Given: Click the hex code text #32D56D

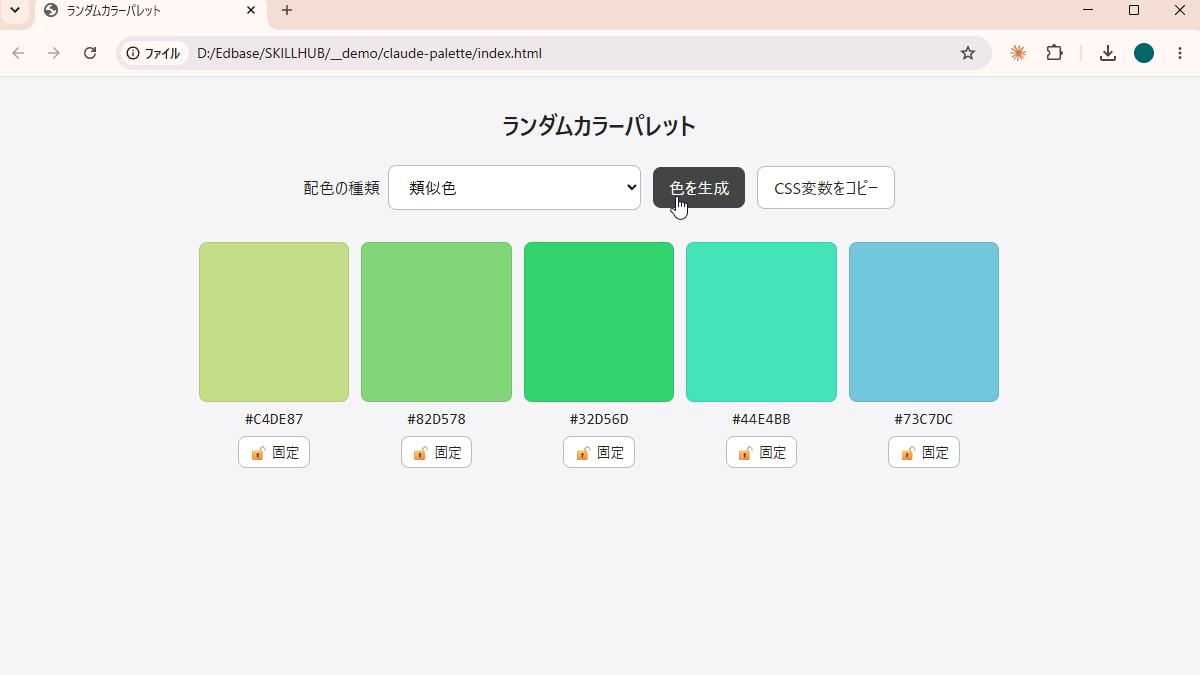Looking at the screenshot, I should (599, 419).
